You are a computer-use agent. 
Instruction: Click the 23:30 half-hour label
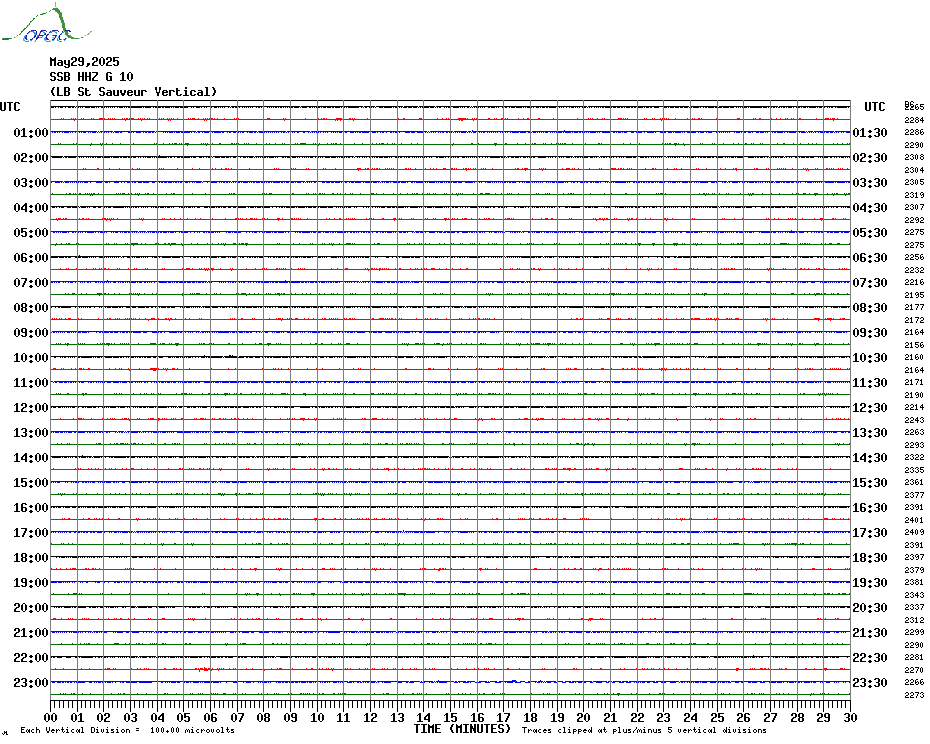point(870,682)
